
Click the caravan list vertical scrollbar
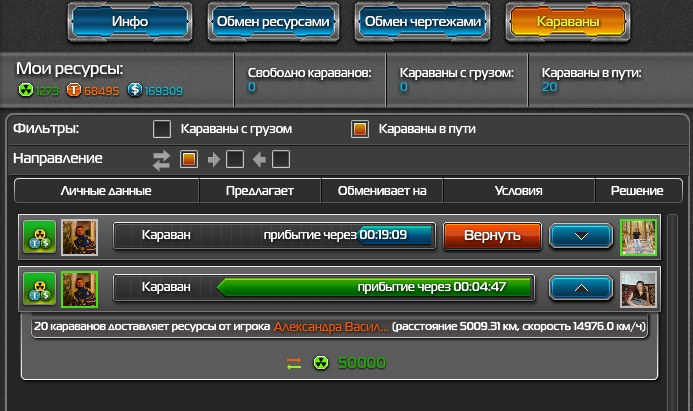click(x=672, y=312)
